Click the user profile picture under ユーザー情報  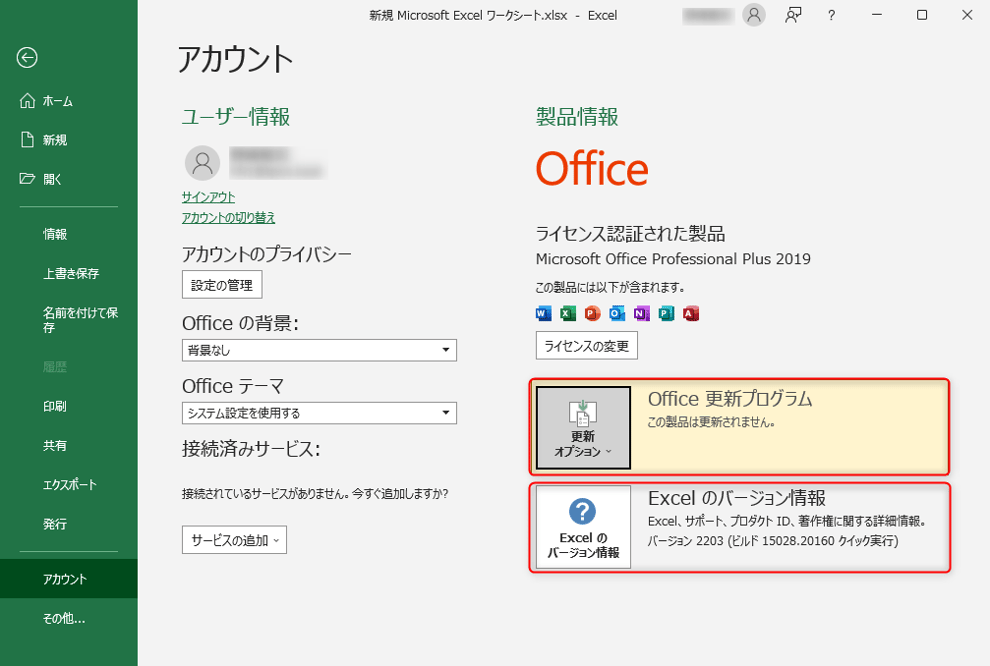[202, 163]
